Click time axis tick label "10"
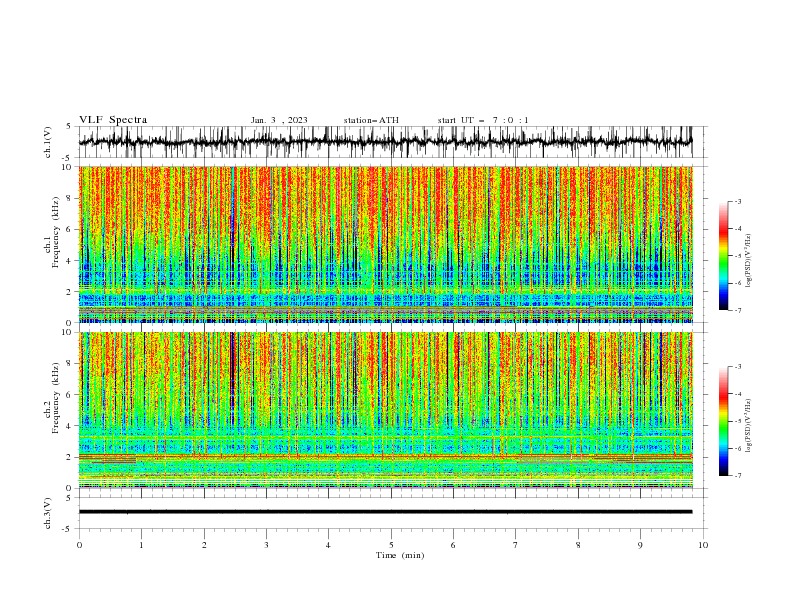This screenshot has width=792, height=612. click(703, 545)
